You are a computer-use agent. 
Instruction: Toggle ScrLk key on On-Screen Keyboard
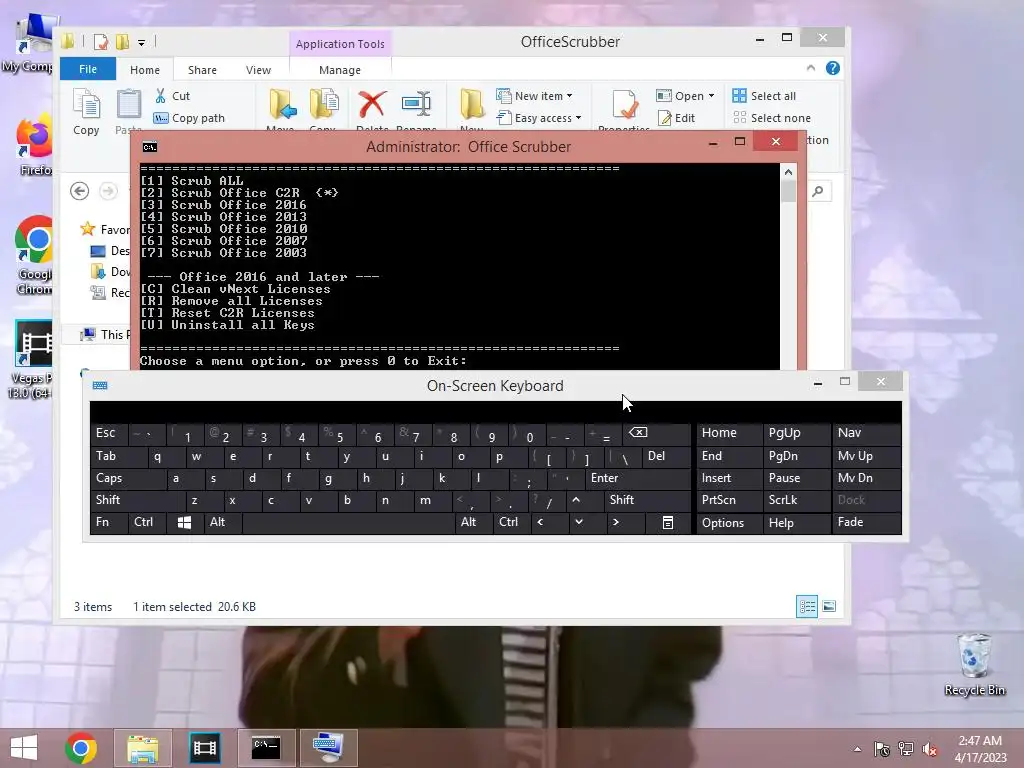click(x=796, y=500)
